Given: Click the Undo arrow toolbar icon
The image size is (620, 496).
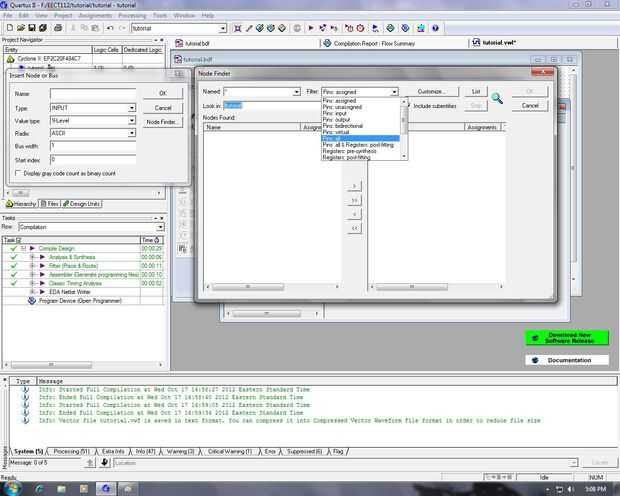Looking at the screenshot, I should (x=110, y=28).
